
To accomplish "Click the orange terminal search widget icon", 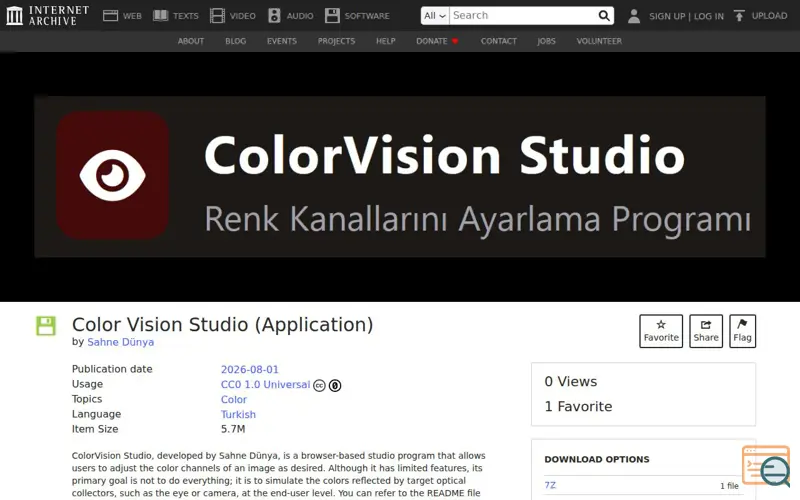I will (766, 466).
